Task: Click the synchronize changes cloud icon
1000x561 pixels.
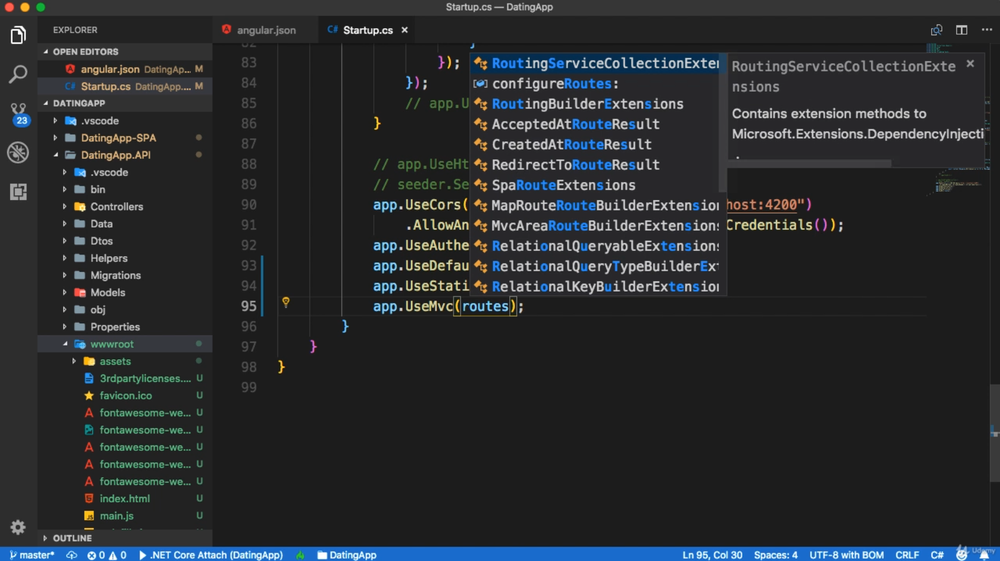Action: pyautogui.click(x=71, y=555)
